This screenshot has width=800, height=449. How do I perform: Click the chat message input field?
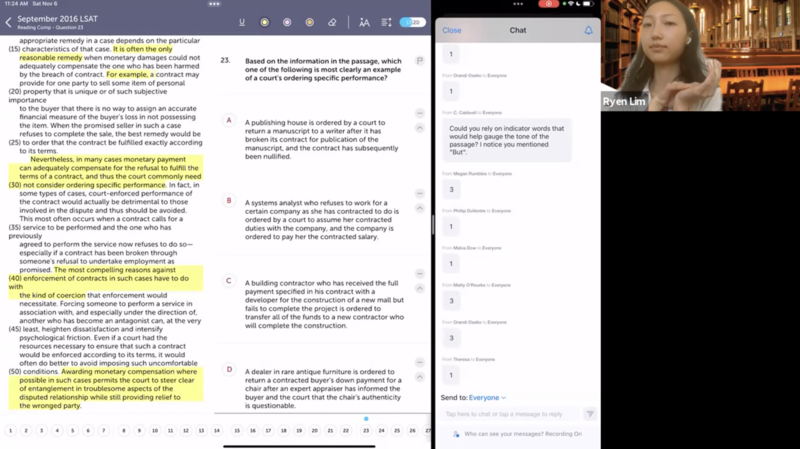pyautogui.click(x=510, y=414)
